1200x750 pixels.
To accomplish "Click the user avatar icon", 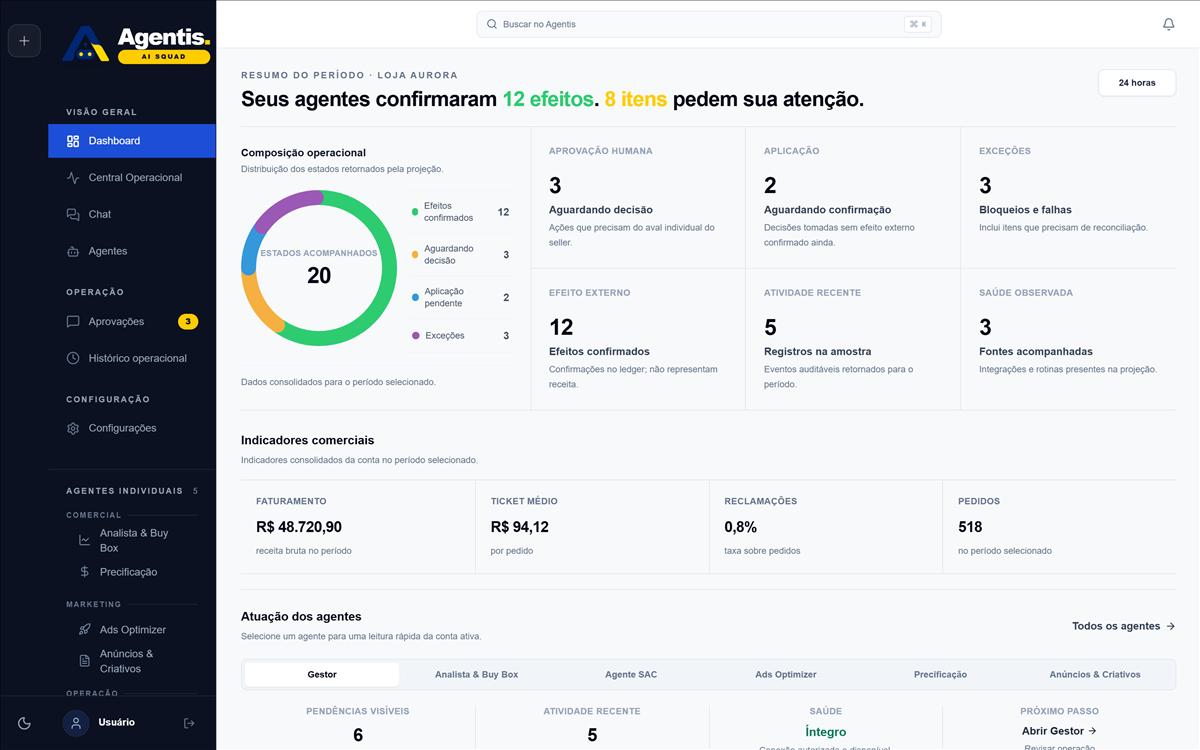I will click(x=76, y=723).
